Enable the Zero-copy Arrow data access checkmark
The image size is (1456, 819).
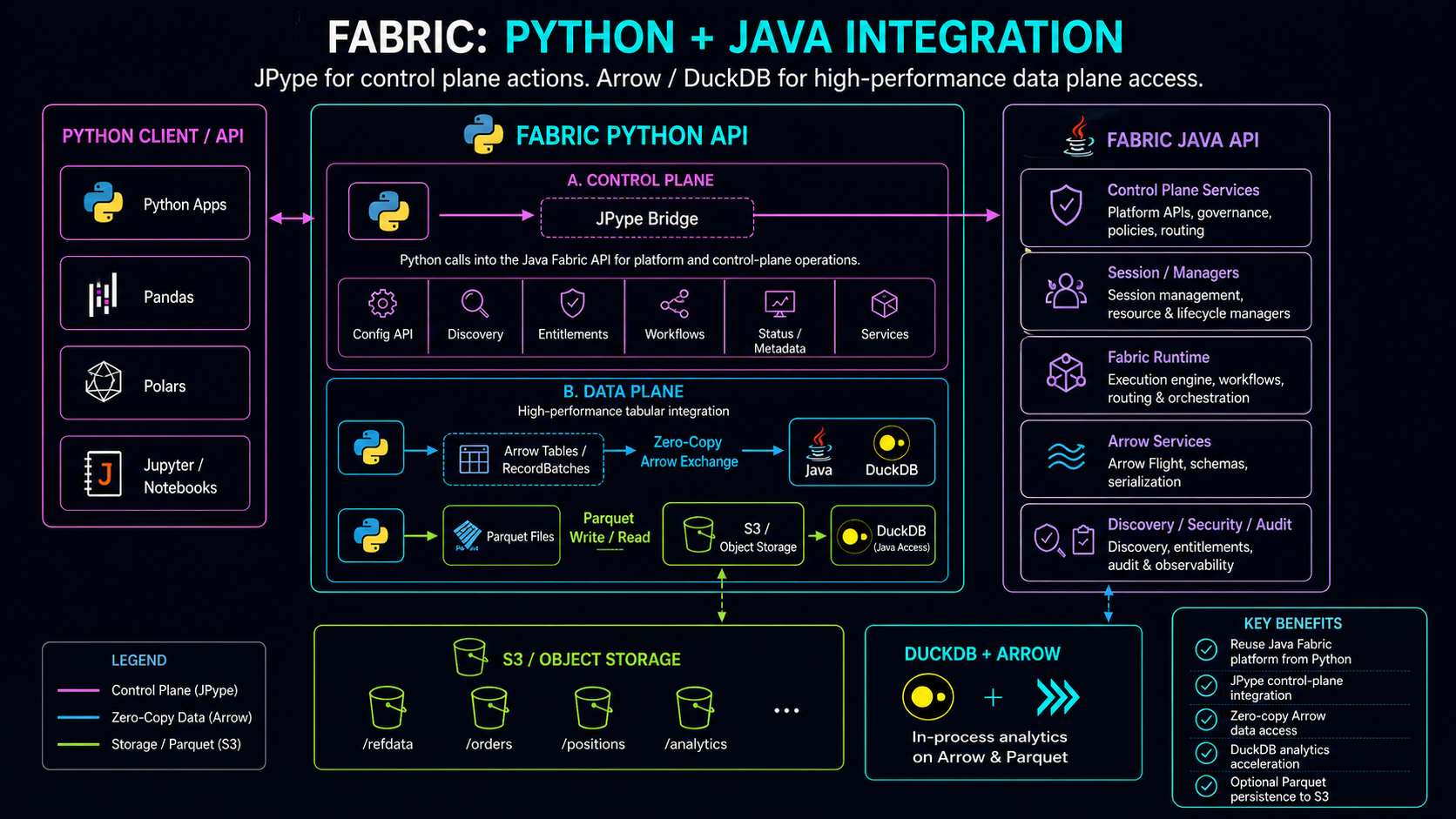point(1206,720)
